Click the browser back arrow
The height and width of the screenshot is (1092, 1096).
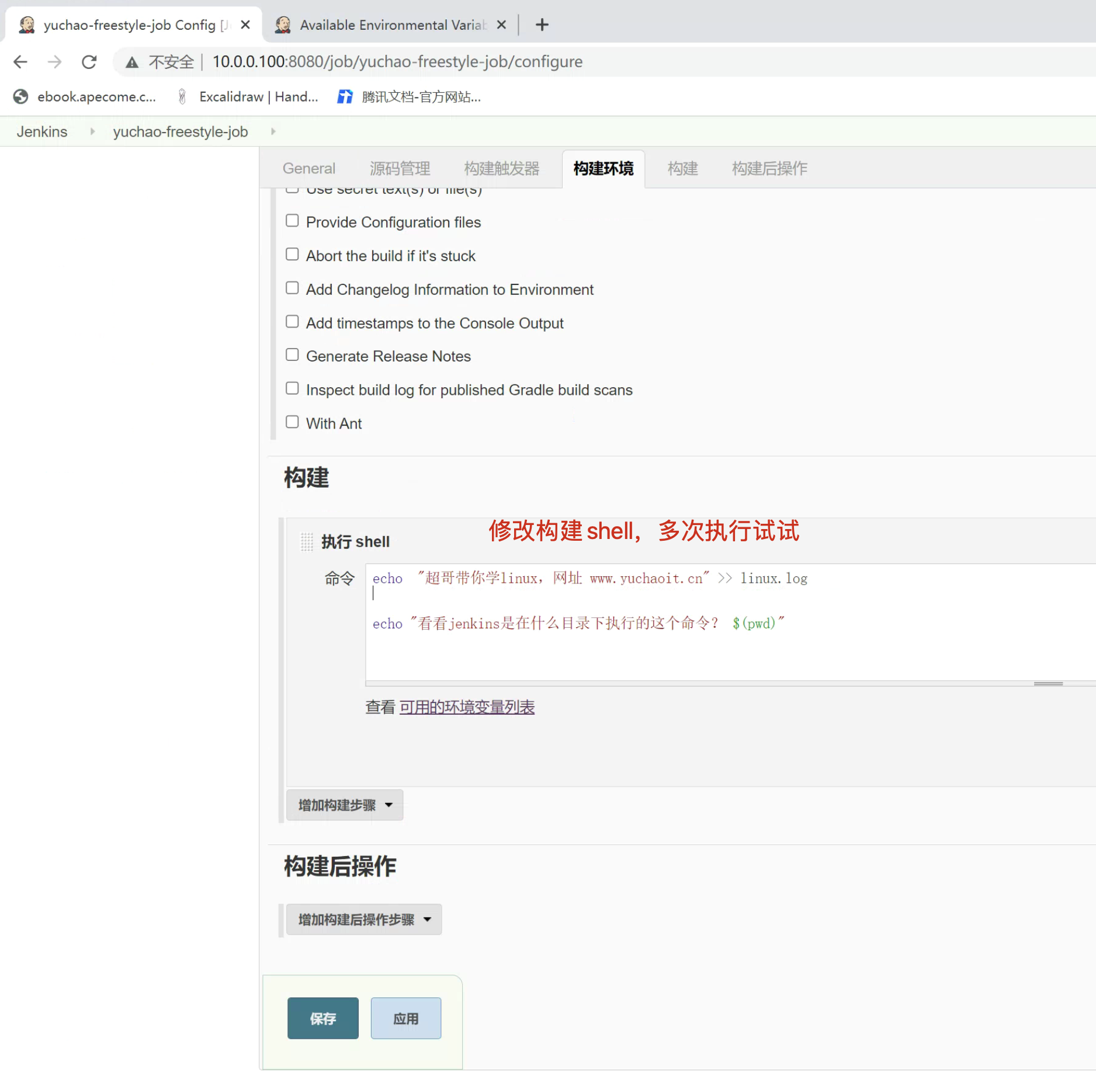coord(20,62)
